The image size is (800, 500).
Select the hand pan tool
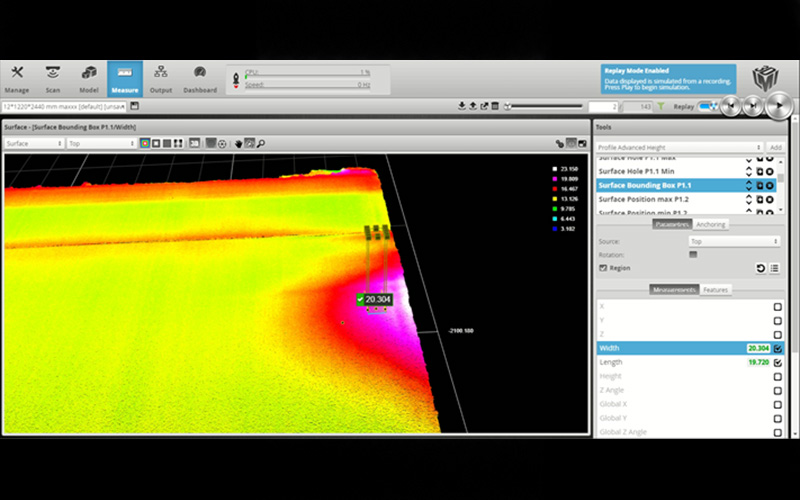coord(239,143)
